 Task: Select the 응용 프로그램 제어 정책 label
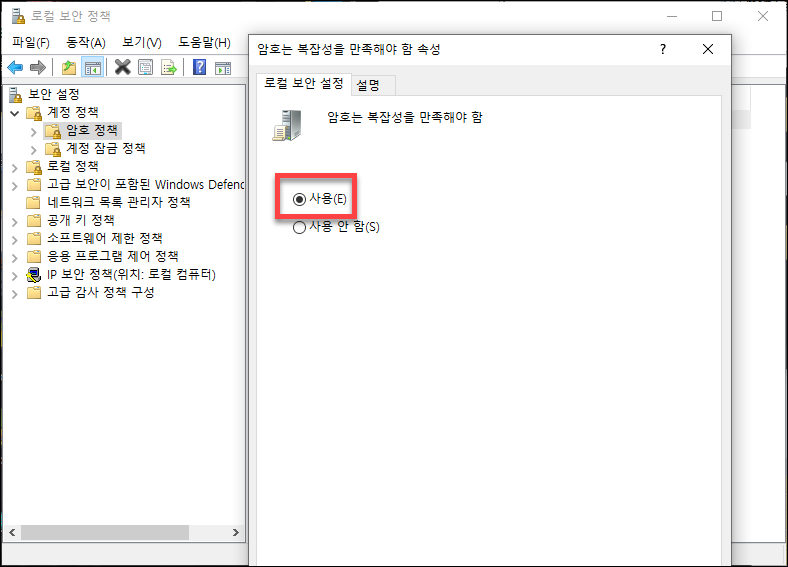click(x=113, y=256)
